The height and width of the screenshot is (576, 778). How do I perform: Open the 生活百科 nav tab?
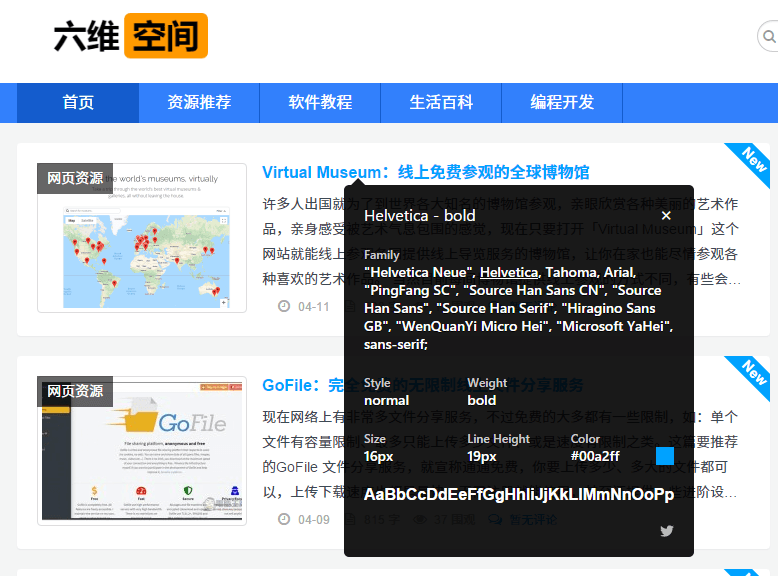point(441,103)
